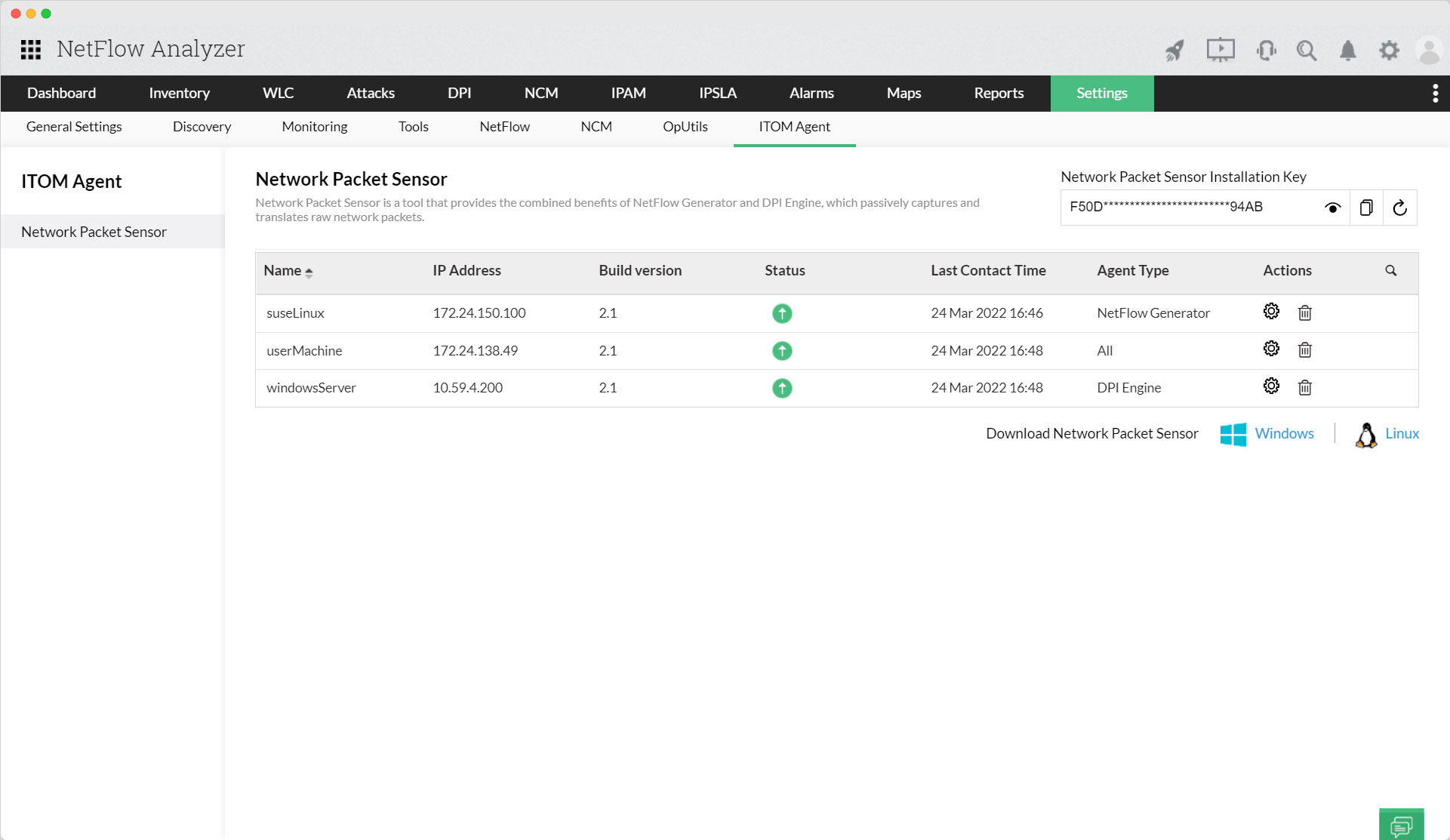Viewport: 1450px width, 840px height.
Task: Click the headset support icon
Action: 1266,51
